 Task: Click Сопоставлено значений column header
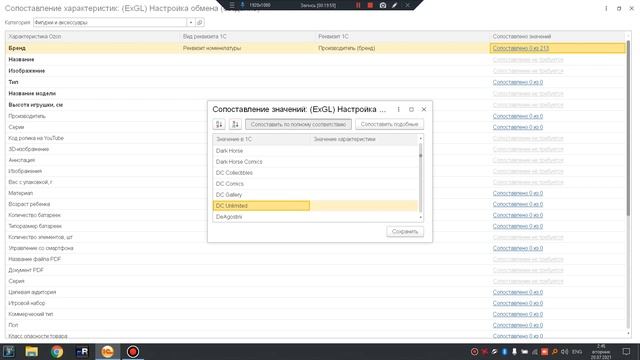558,36
